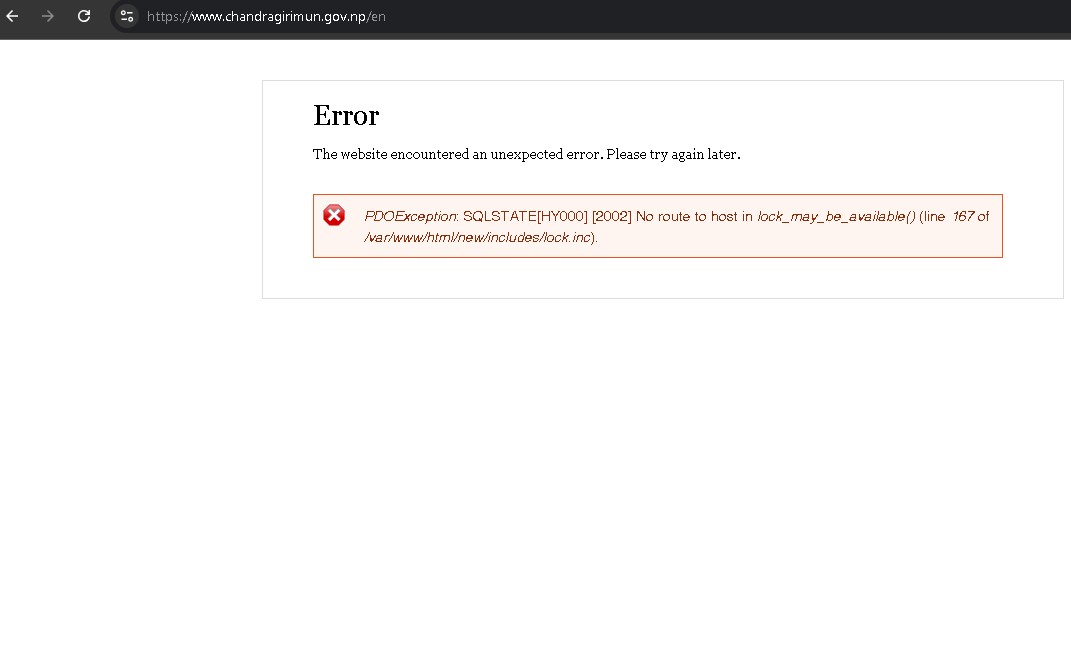This screenshot has height=658, width=1071.
Task: Click the "Error" page heading
Action: coord(346,116)
